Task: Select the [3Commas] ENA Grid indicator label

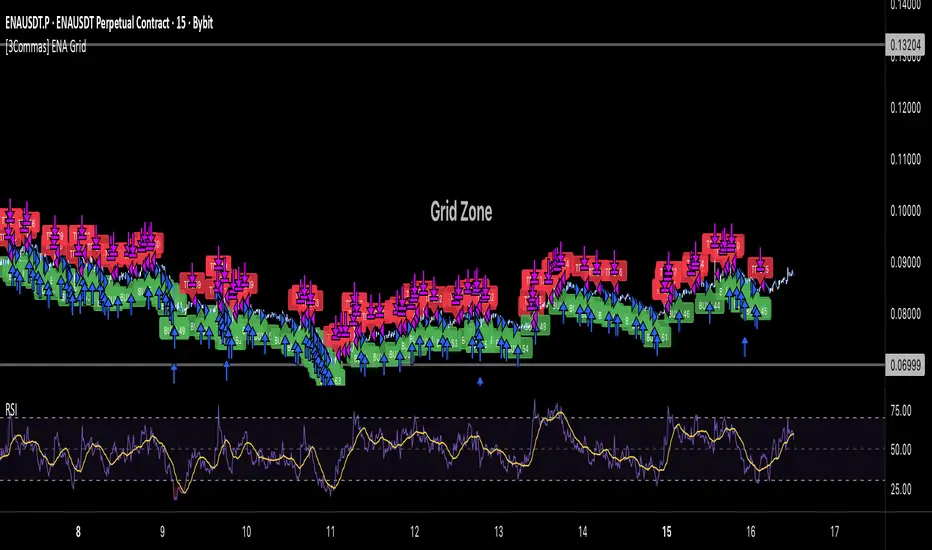Action: pos(46,46)
